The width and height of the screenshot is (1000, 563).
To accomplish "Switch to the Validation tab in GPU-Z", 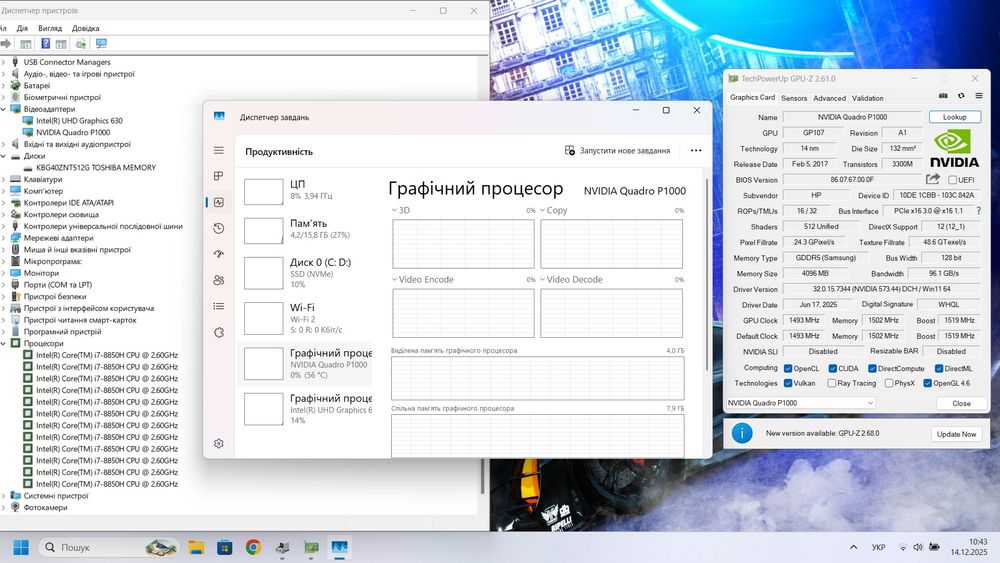I will 867,98.
